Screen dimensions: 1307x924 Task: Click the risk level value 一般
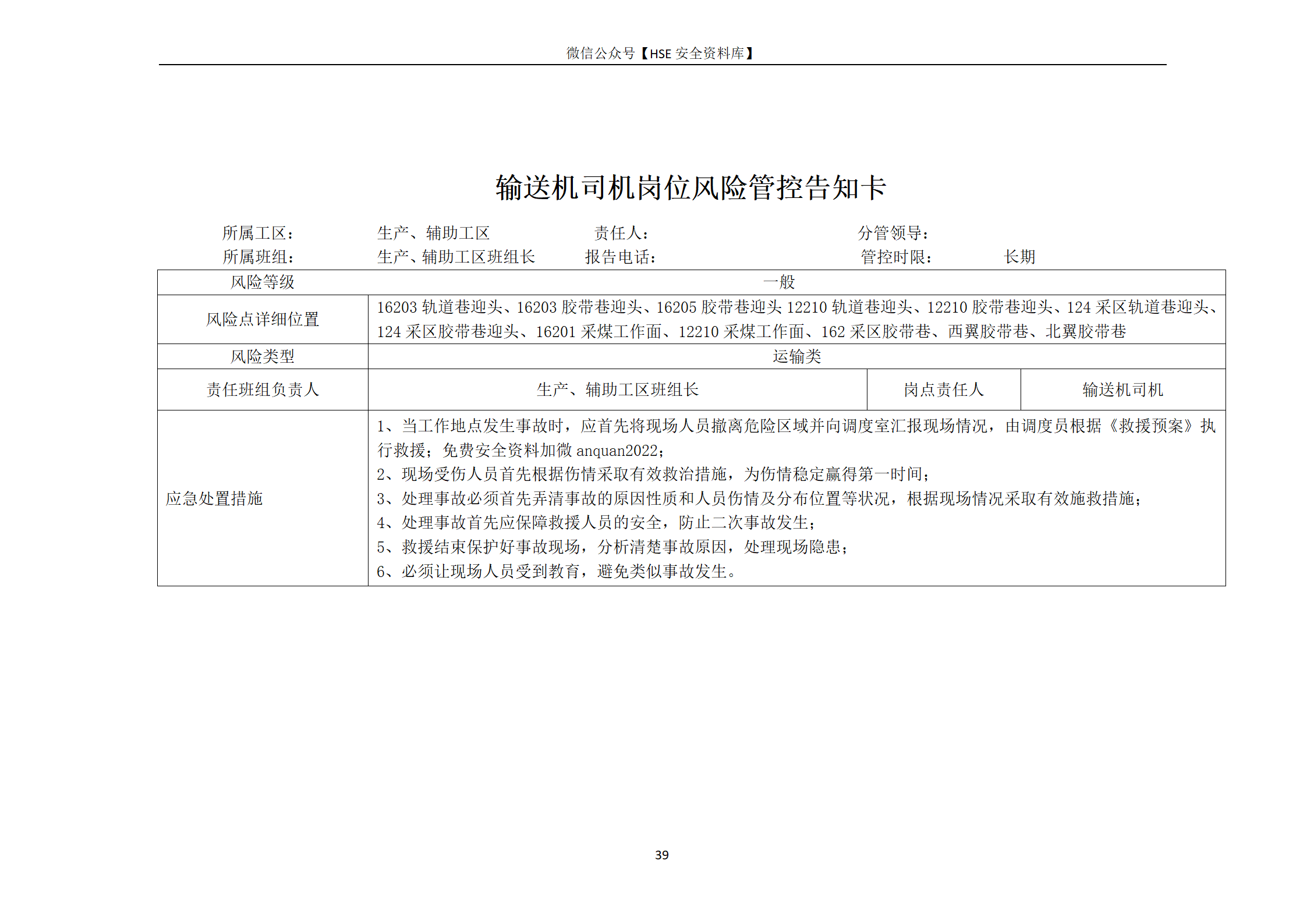click(x=779, y=282)
